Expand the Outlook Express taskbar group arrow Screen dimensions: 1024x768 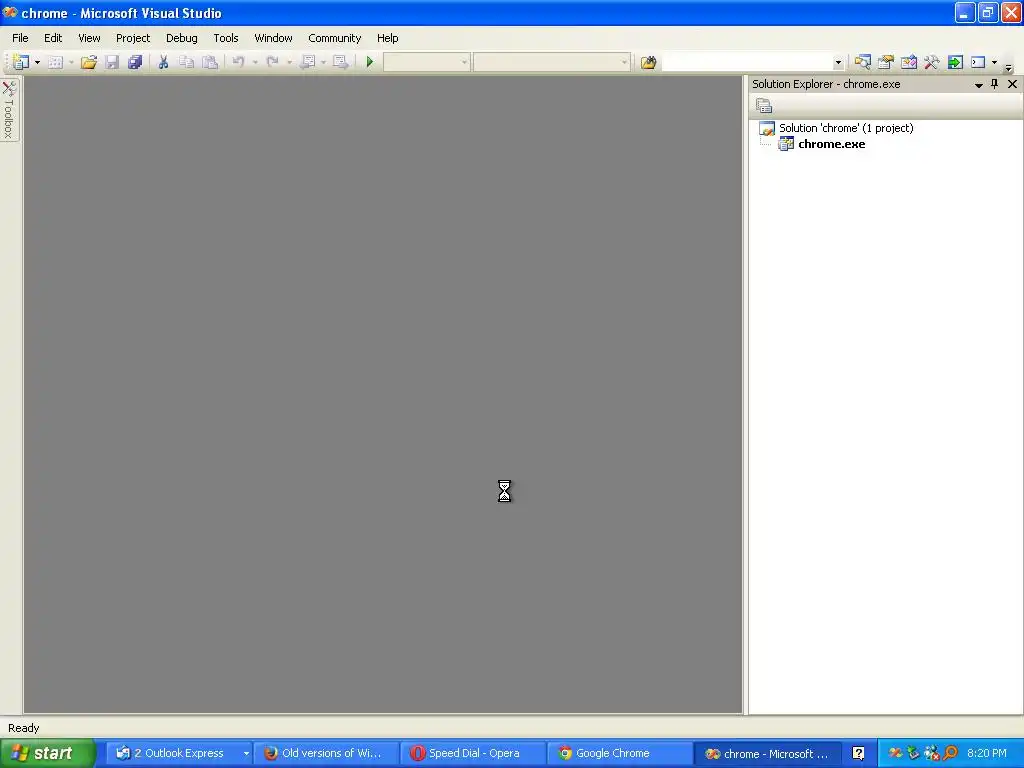pyautogui.click(x=246, y=754)
